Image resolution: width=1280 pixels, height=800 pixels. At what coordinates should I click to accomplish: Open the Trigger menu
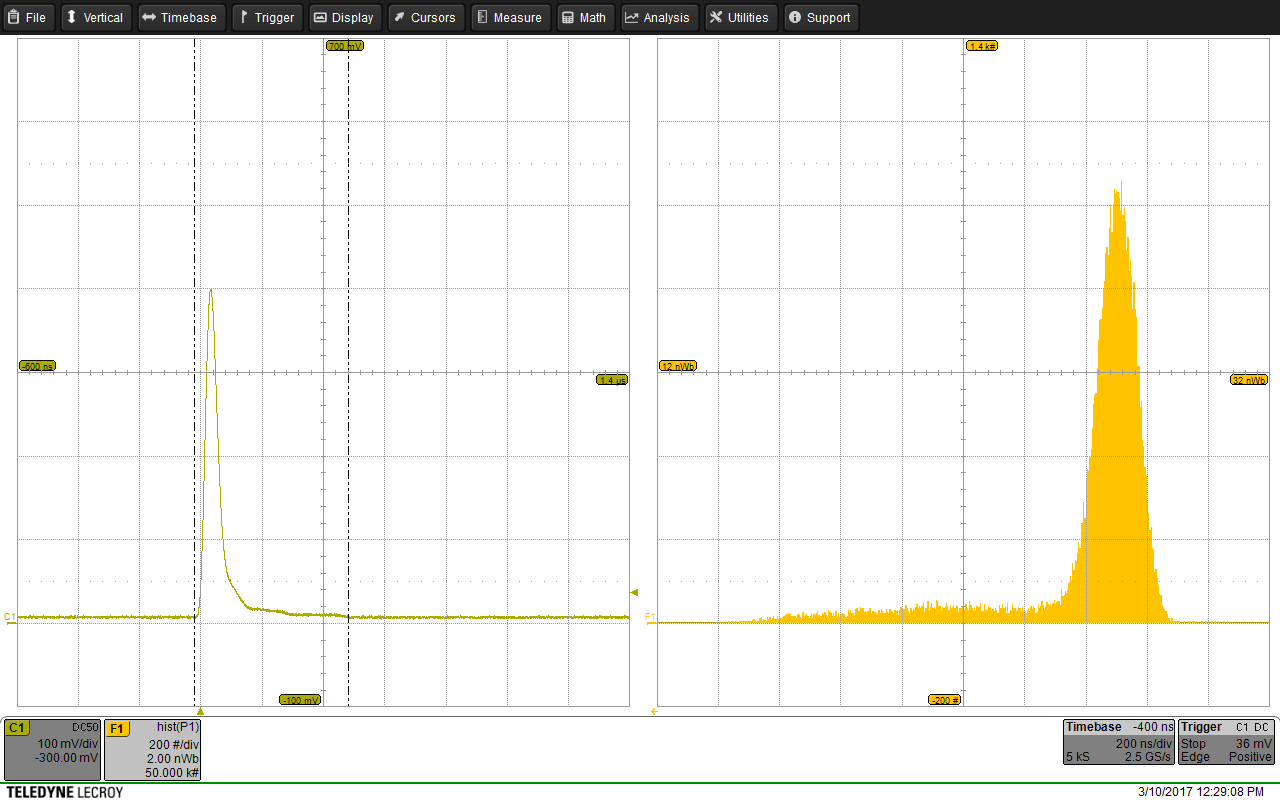(x=267, y=17)
